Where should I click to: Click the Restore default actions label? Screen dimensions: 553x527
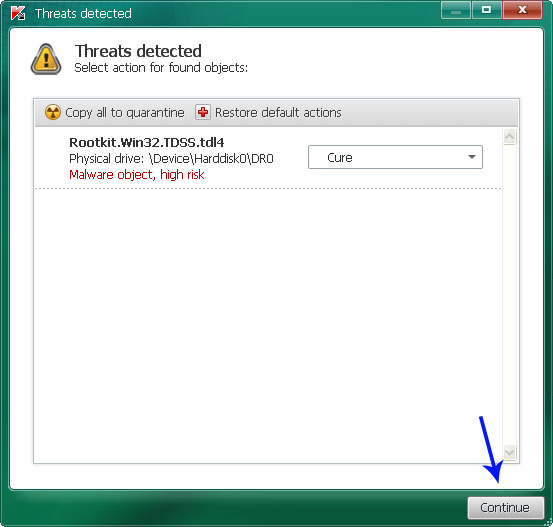(278, 113)
